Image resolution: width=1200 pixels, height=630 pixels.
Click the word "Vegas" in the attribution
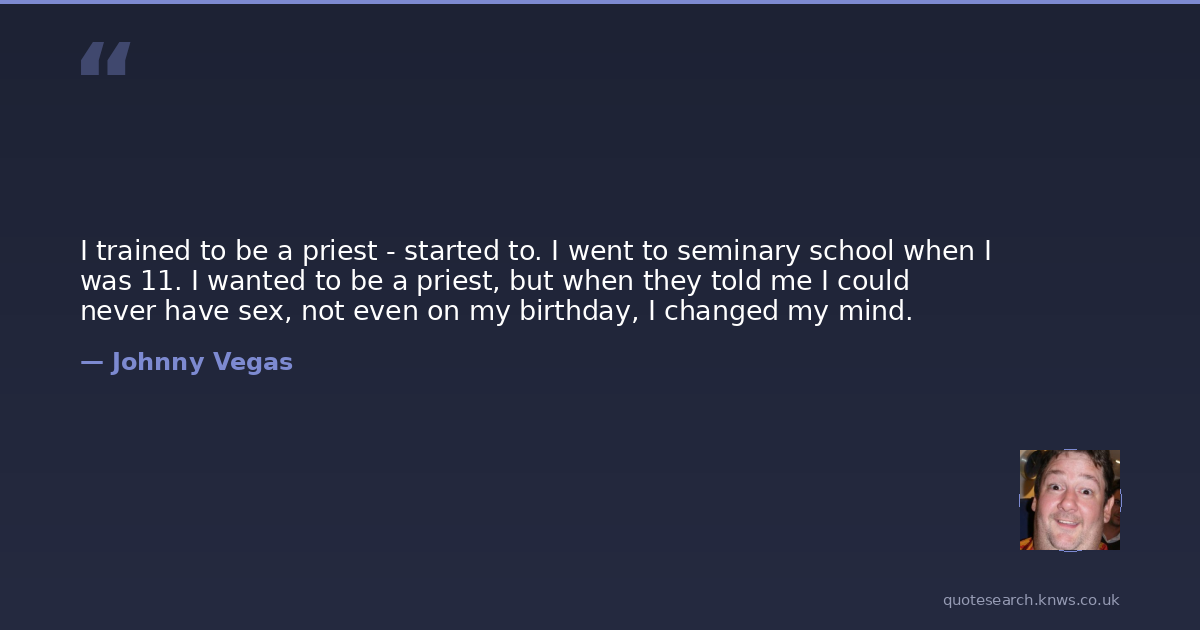(x=253, y=362)
